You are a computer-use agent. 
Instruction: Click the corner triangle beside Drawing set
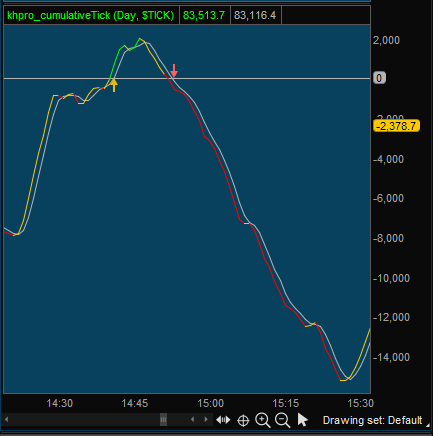tap(428, 425)
